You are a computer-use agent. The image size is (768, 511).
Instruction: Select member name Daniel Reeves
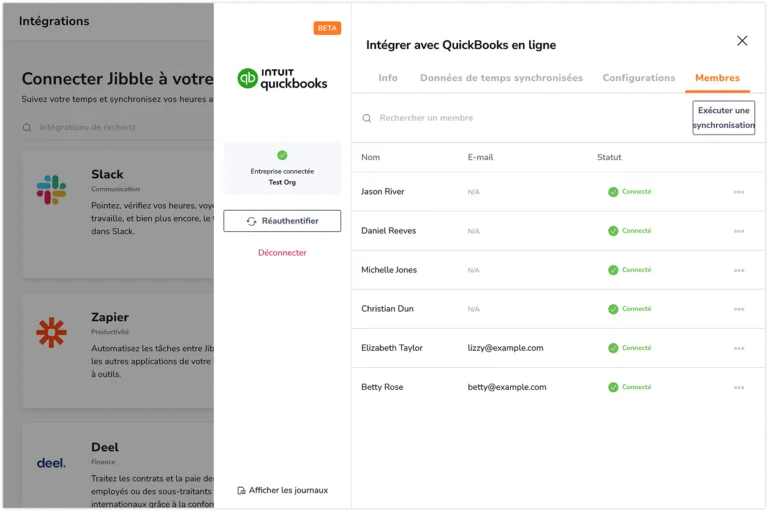388,231
